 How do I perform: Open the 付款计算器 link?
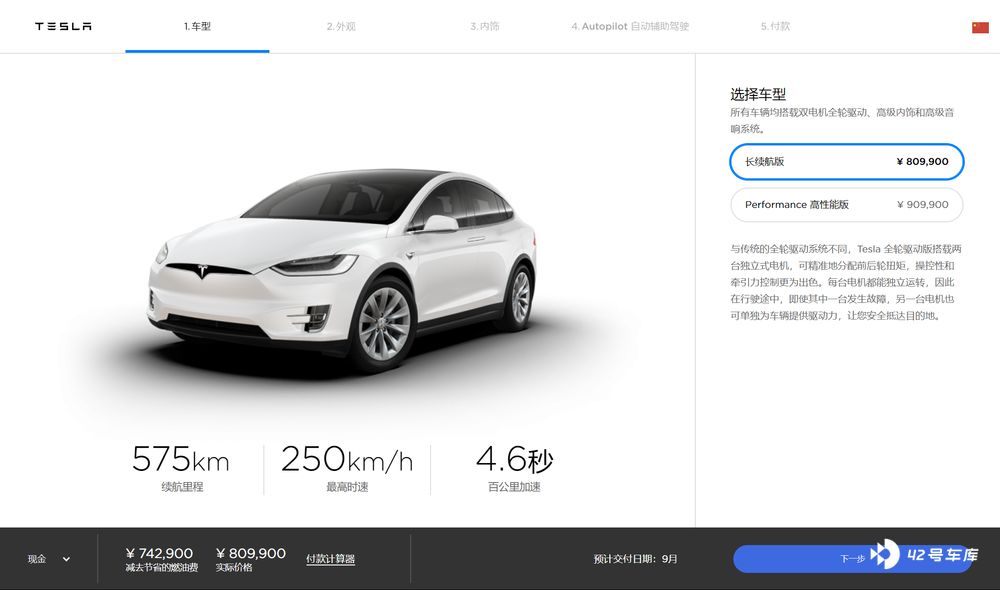coord(330,559)
